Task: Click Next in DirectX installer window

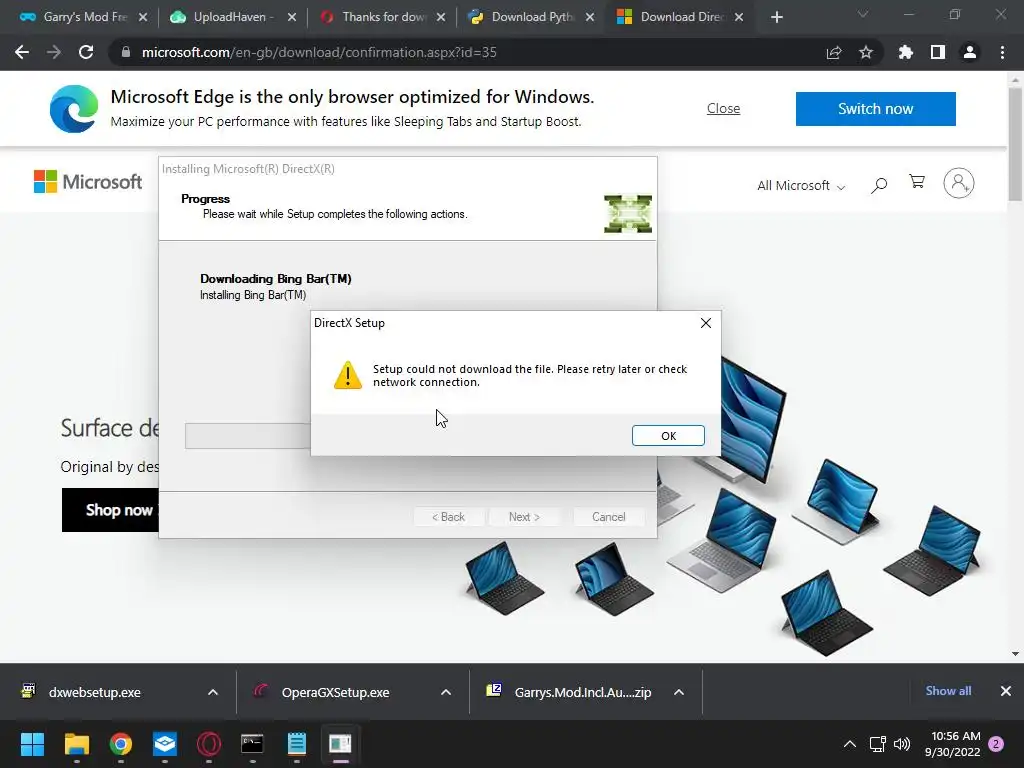Action: tap(524, 517)
